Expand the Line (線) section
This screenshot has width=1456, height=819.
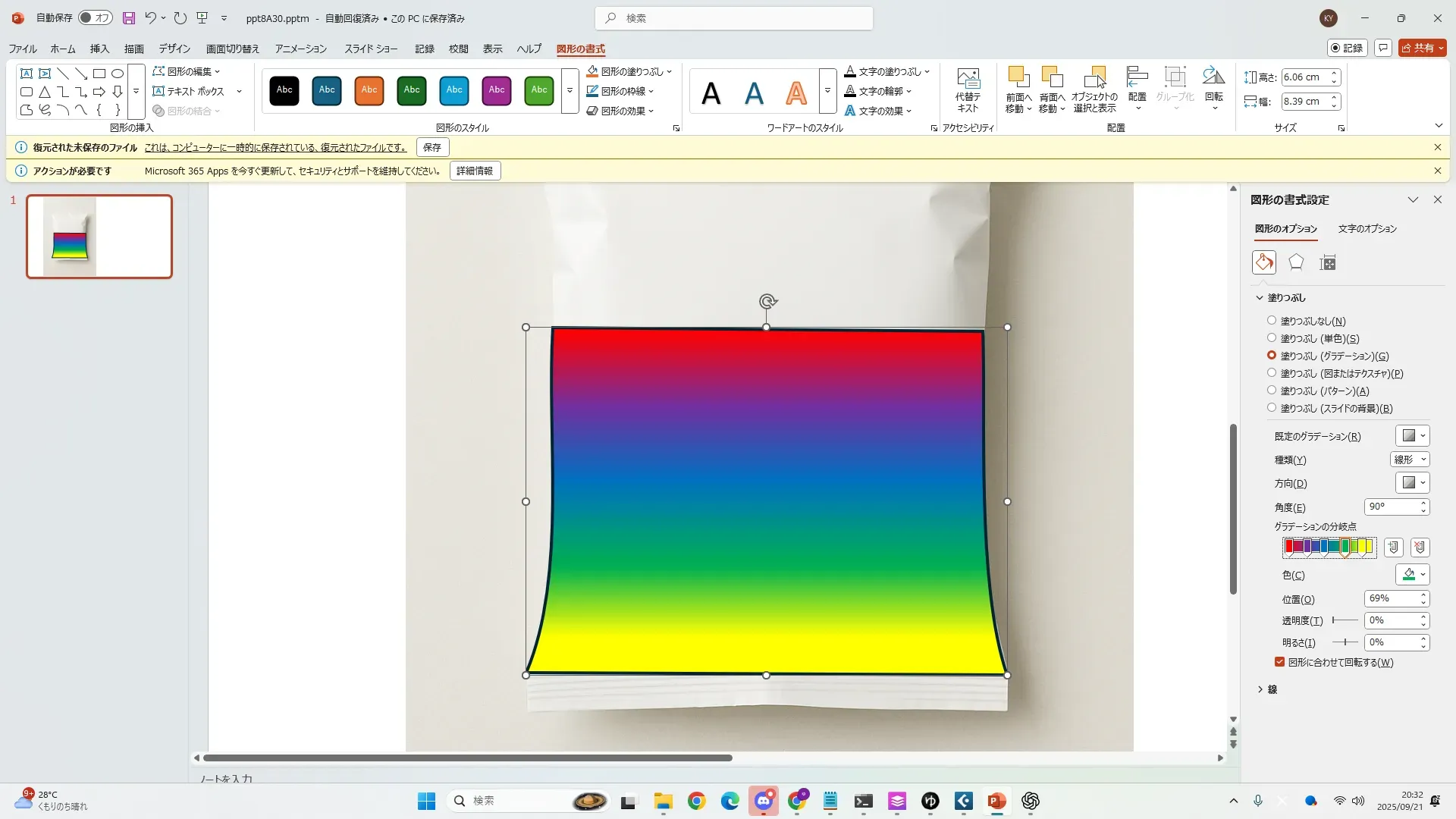click(x=1266, y=689)
